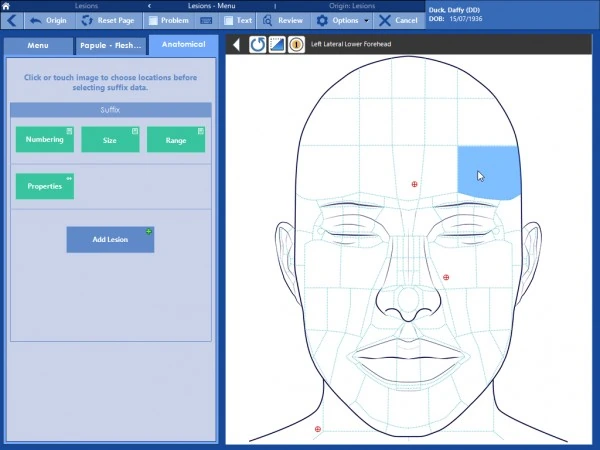Click the orange info circle icon
This screenshot has width=600, height=450.
click(296, 44)
